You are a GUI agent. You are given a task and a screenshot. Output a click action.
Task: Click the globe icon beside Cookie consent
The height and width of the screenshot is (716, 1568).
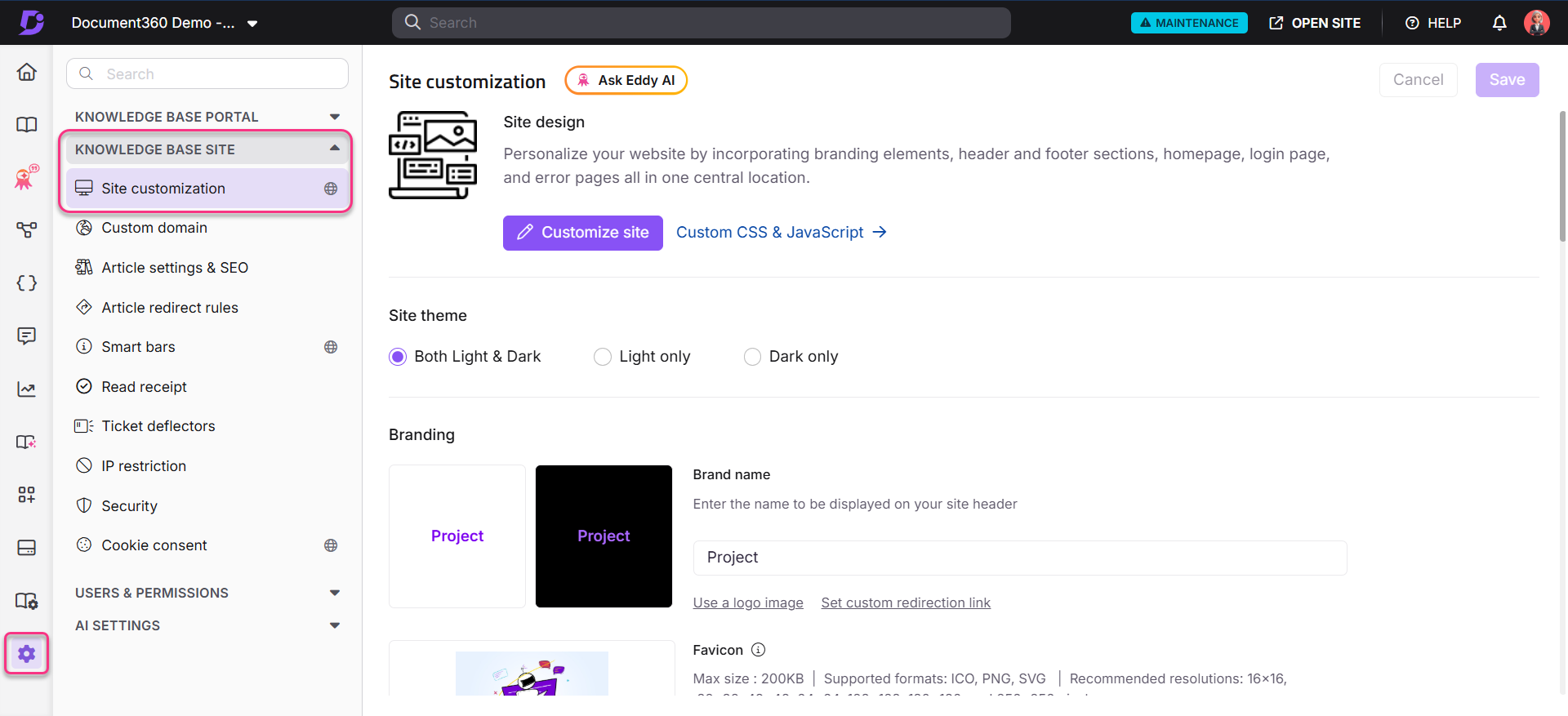pos(331,545)
